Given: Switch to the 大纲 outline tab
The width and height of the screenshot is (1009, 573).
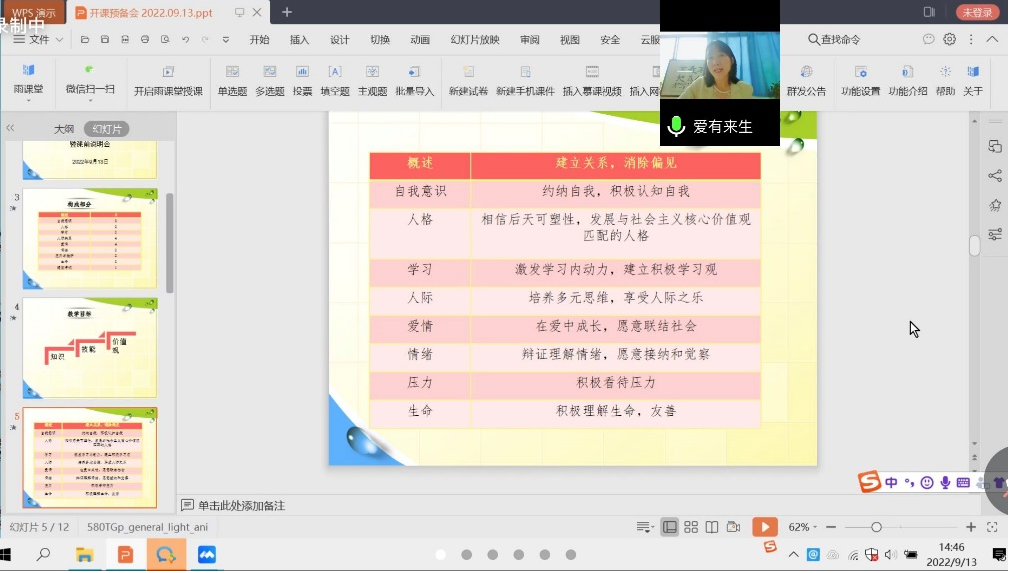Looking at the screenshot, I should [64, 129].
